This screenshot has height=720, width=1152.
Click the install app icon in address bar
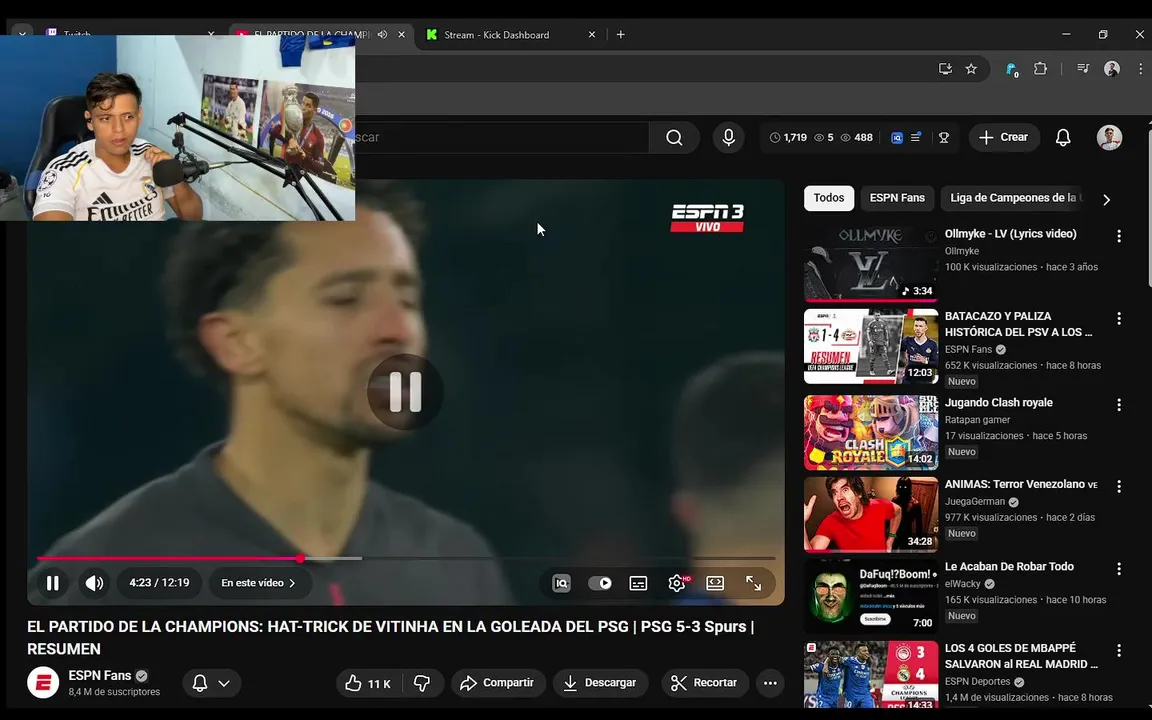(x=945, y=69)
